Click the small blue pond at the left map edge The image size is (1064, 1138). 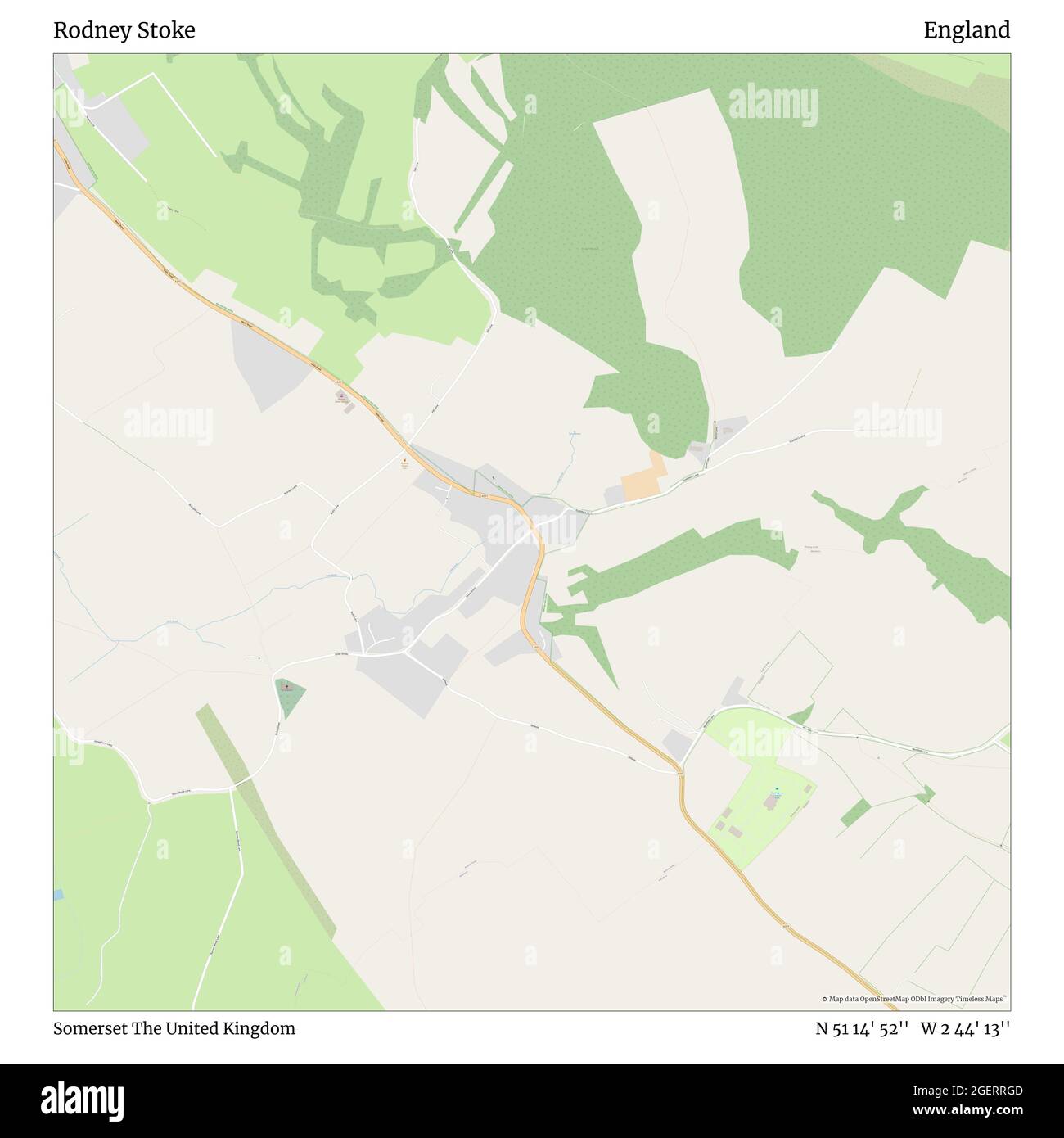pos(56,895)
